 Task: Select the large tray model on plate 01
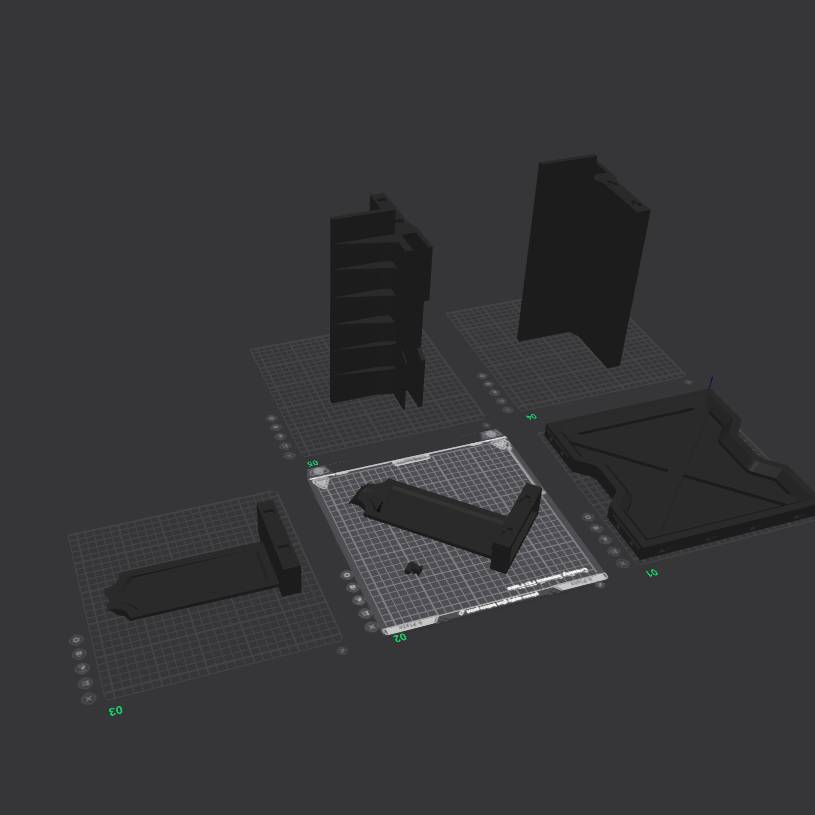[681, 473]
